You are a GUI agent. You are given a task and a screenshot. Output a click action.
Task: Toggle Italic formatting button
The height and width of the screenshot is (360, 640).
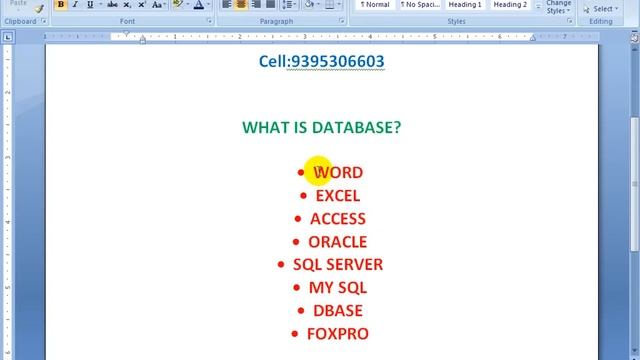point(75,4)
